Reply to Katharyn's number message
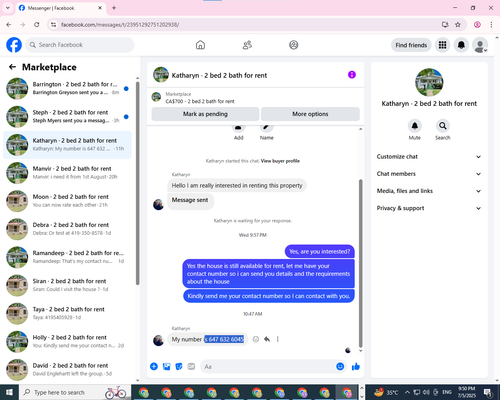 (267, 339)
